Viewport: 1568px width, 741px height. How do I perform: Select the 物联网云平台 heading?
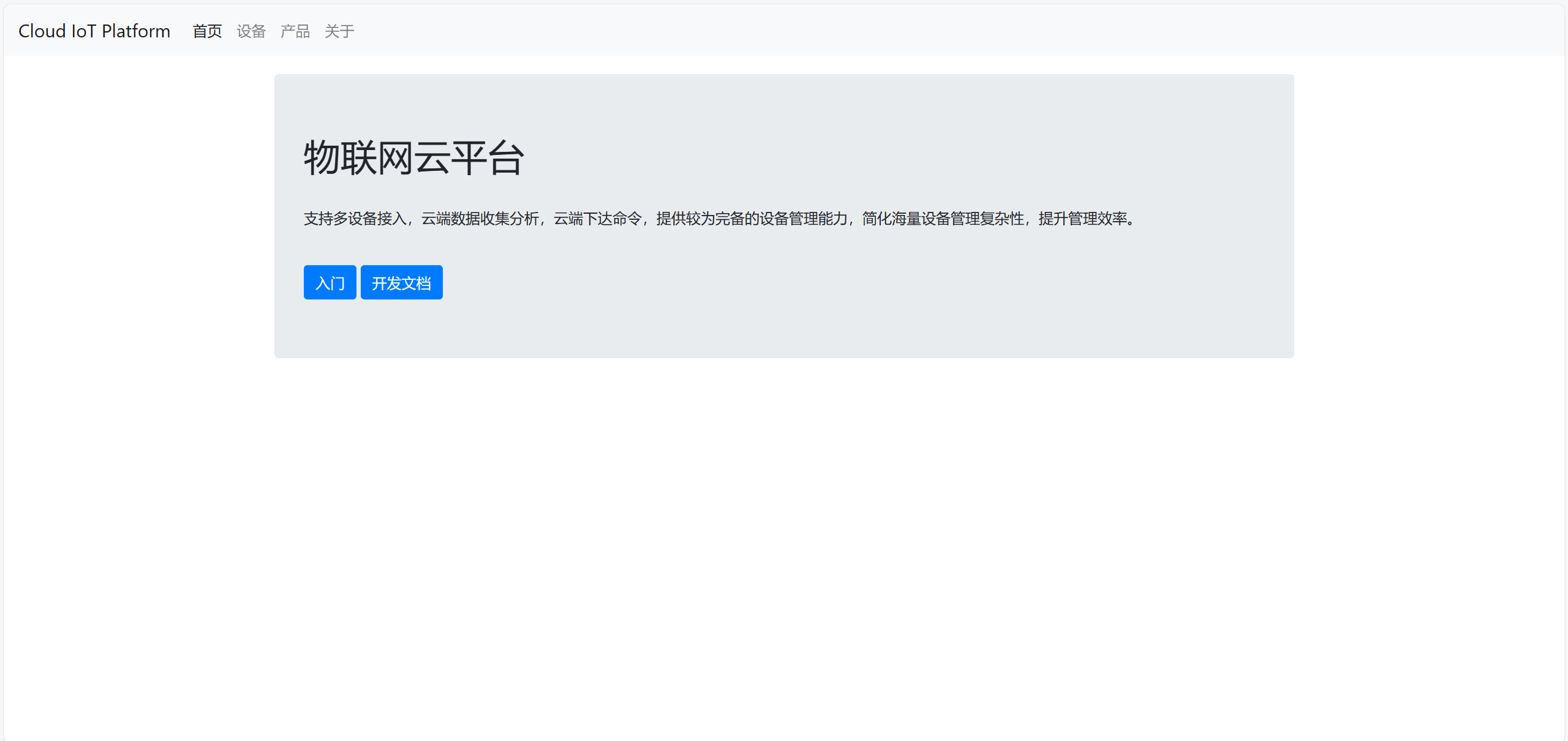pos(414,158)
